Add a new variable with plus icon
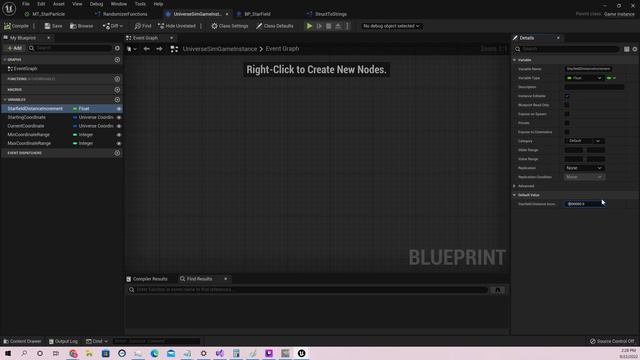This screenshot has width=640, height=360. (117, 100)
